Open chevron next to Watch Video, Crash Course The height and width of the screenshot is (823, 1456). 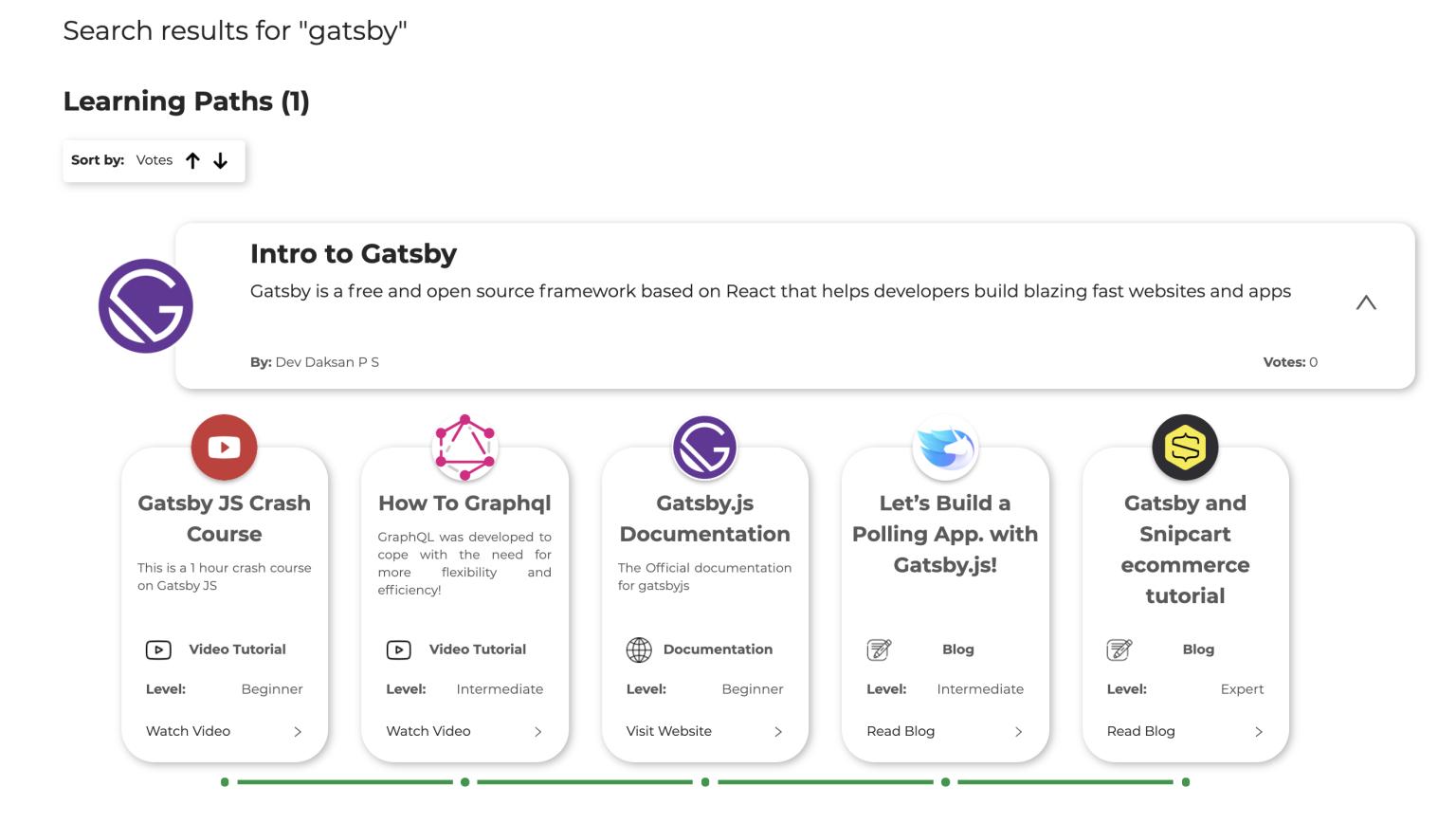[298, 732]
